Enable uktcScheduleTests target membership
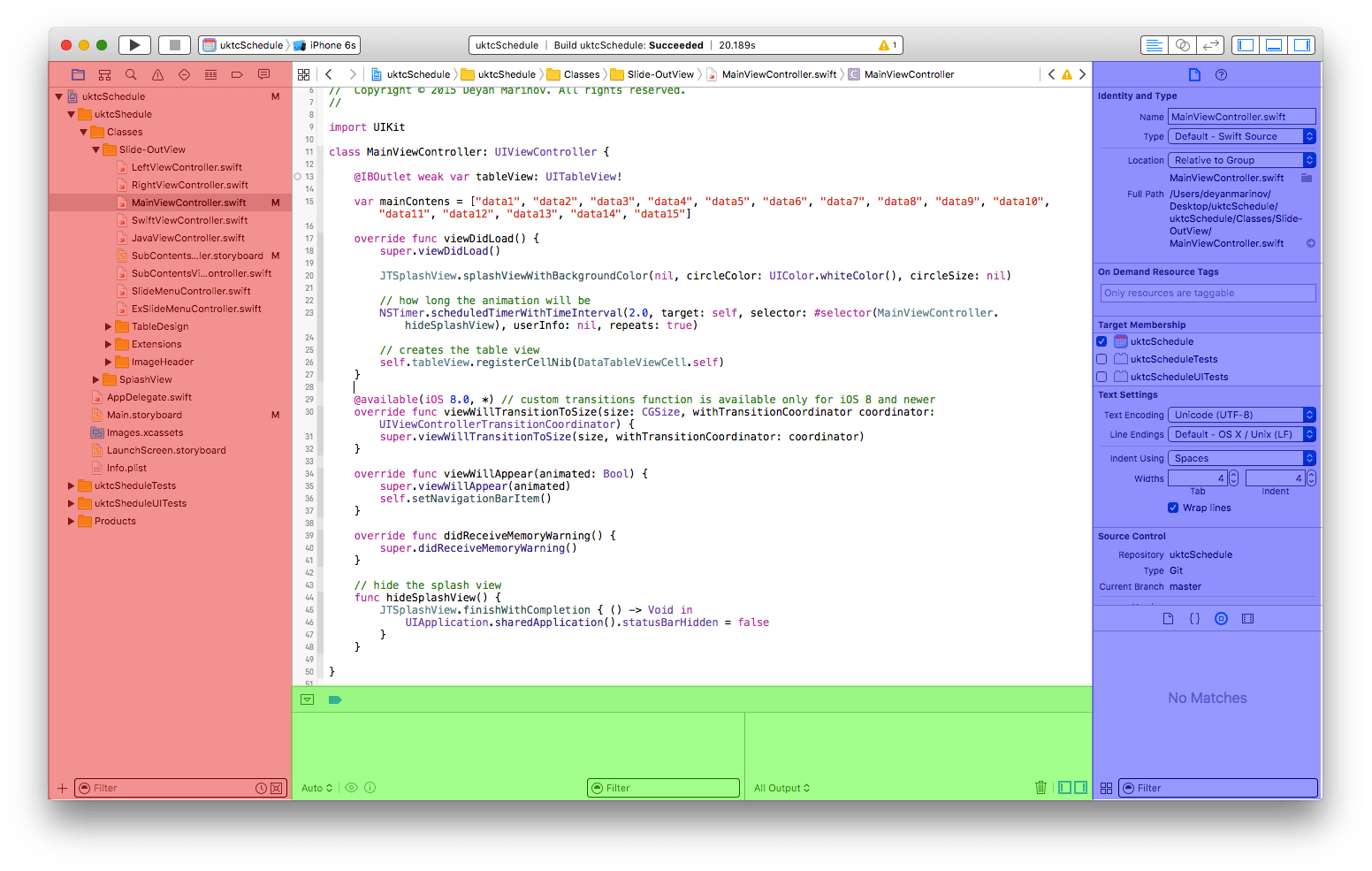The width and height of the screenshot is (1372, 871). click(x=1101, y=359)
